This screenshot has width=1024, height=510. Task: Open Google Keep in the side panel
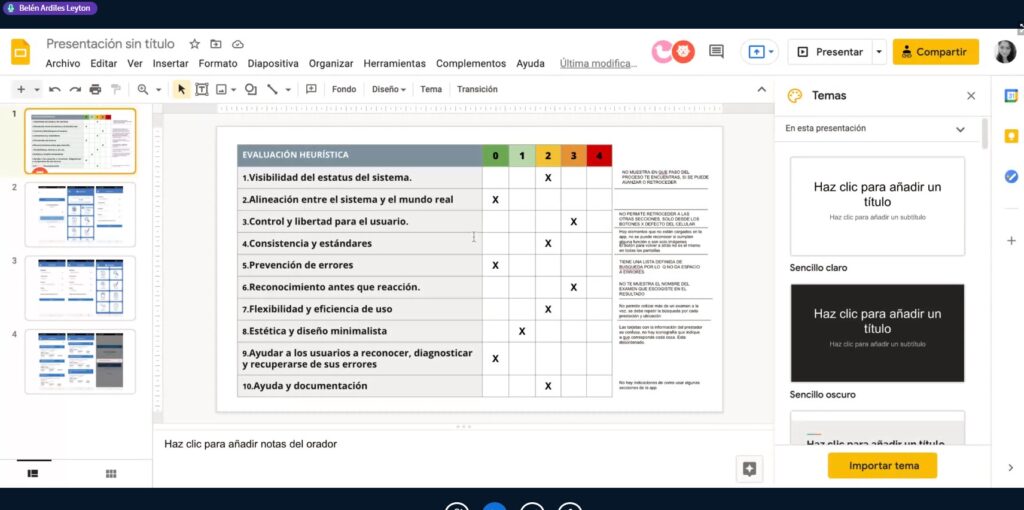pos(1011,136)
